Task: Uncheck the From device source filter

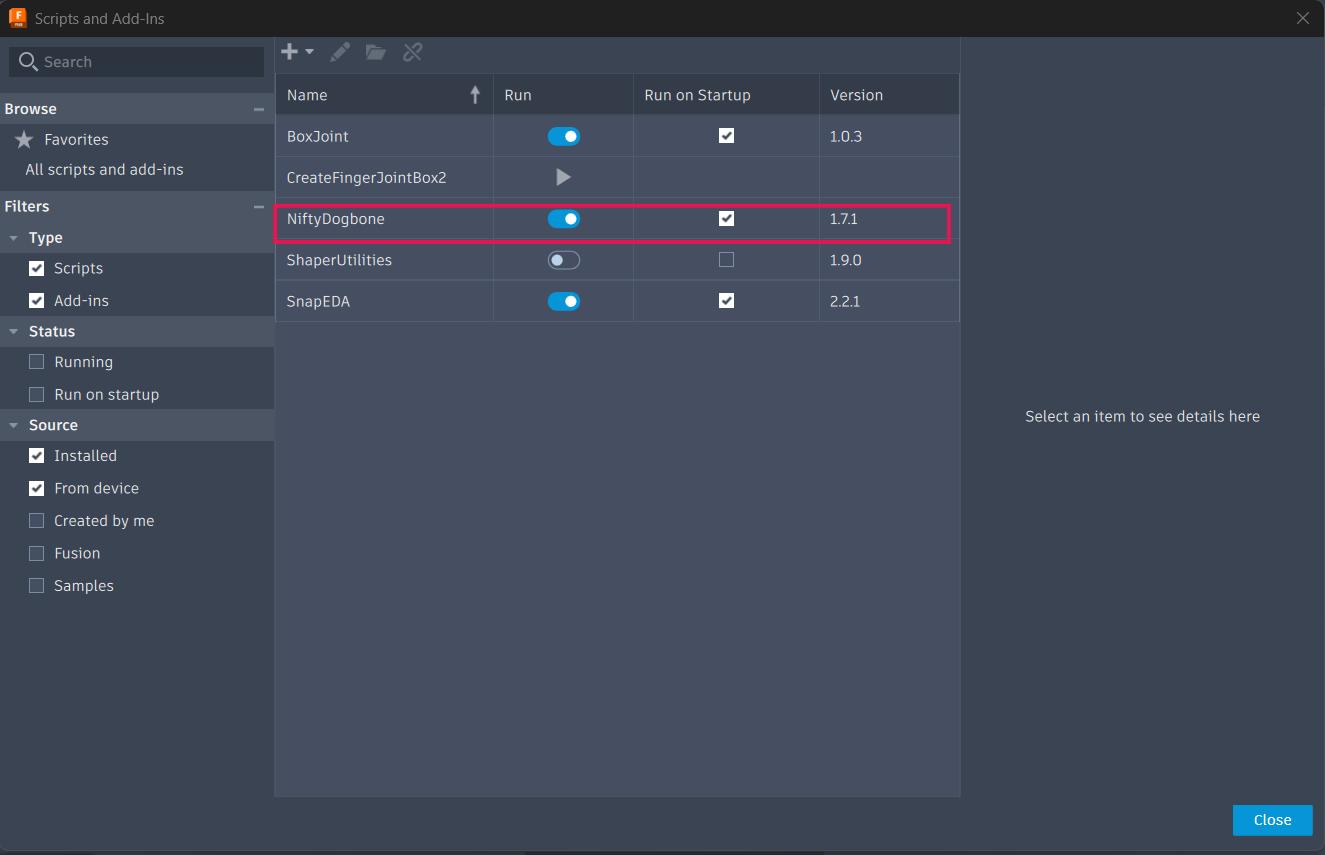Action: point(37,488)
